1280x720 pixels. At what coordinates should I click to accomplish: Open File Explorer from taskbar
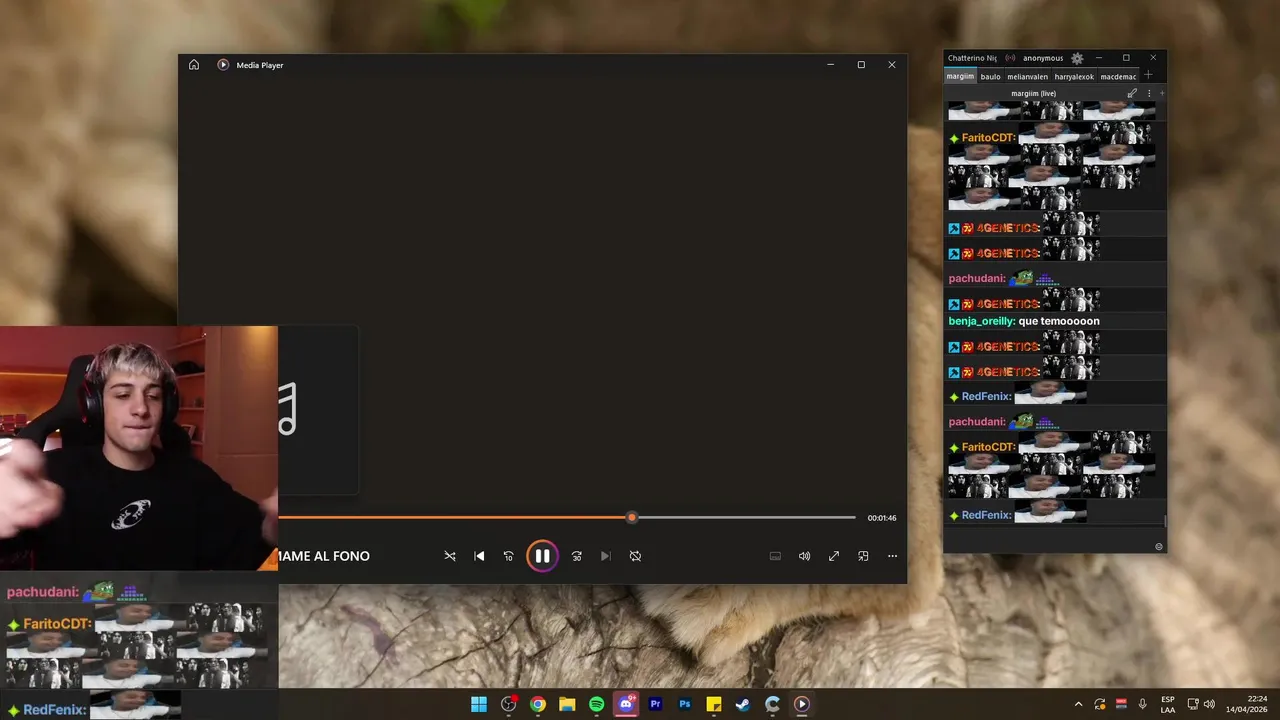[x=567, y=704]
